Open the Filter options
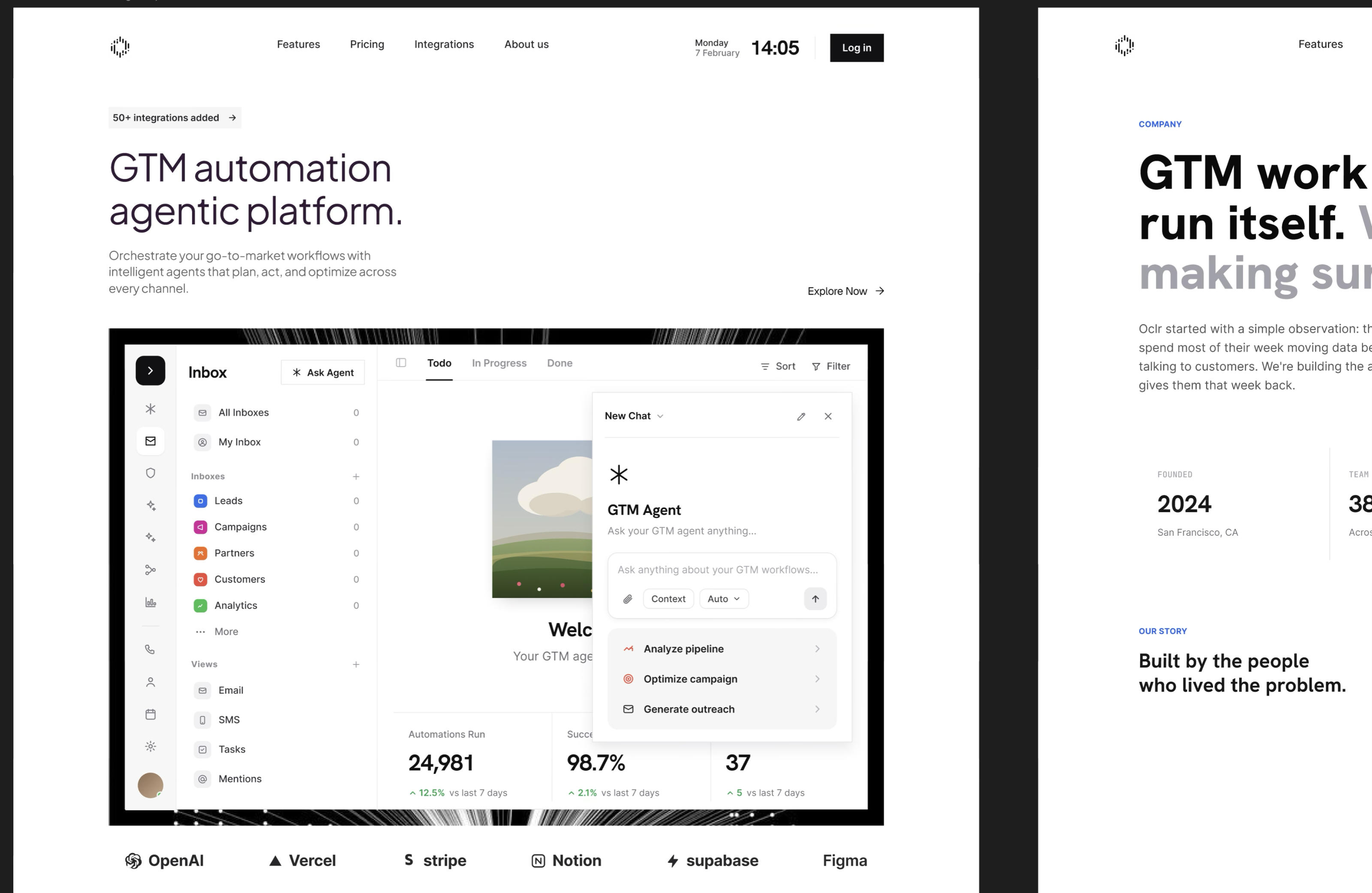 [830, 366]
